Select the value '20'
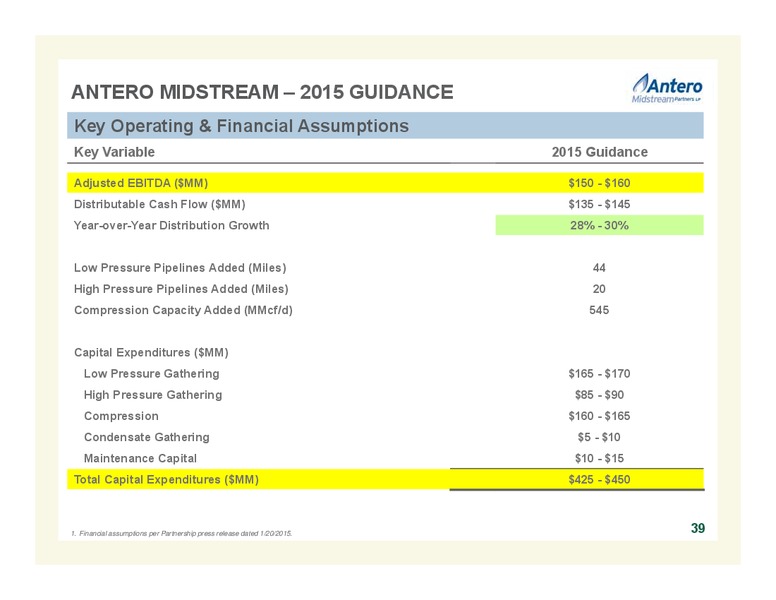 click(x=599, y=289)
